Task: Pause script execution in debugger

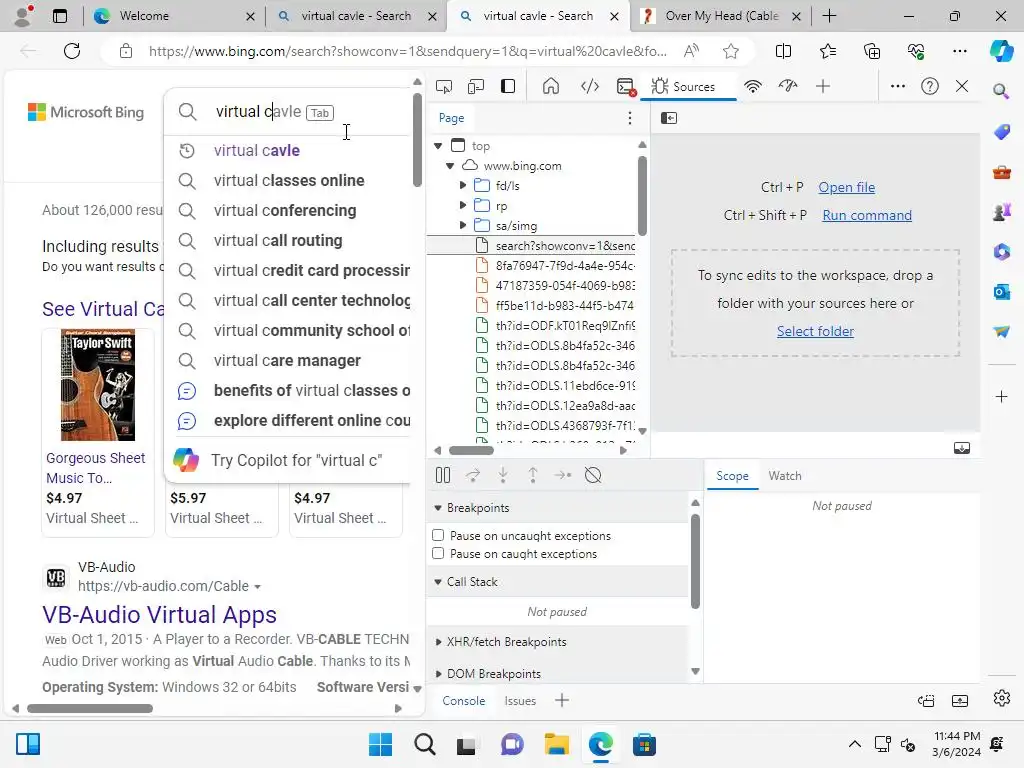Action: [443, 475]
